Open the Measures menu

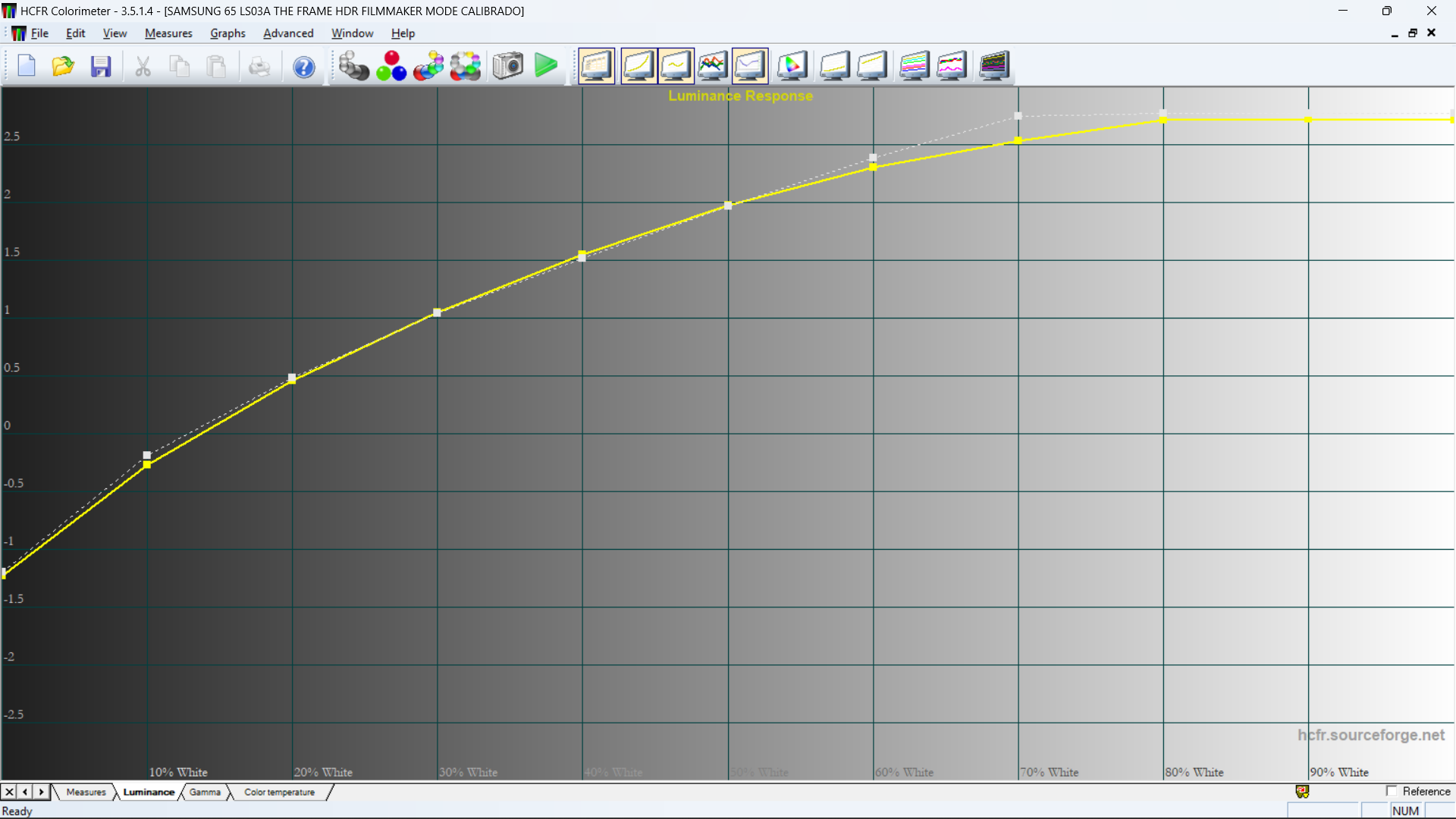click(x=168, y=33)
